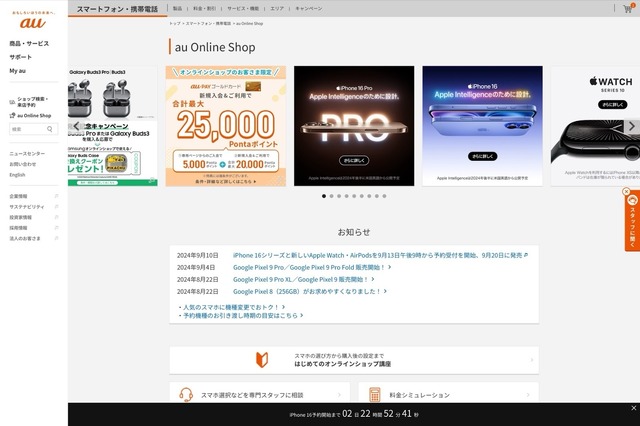Click the search magnifier icon in the sidebar
The height and width of the screenshot is (426, 640).
pos(50,129)
